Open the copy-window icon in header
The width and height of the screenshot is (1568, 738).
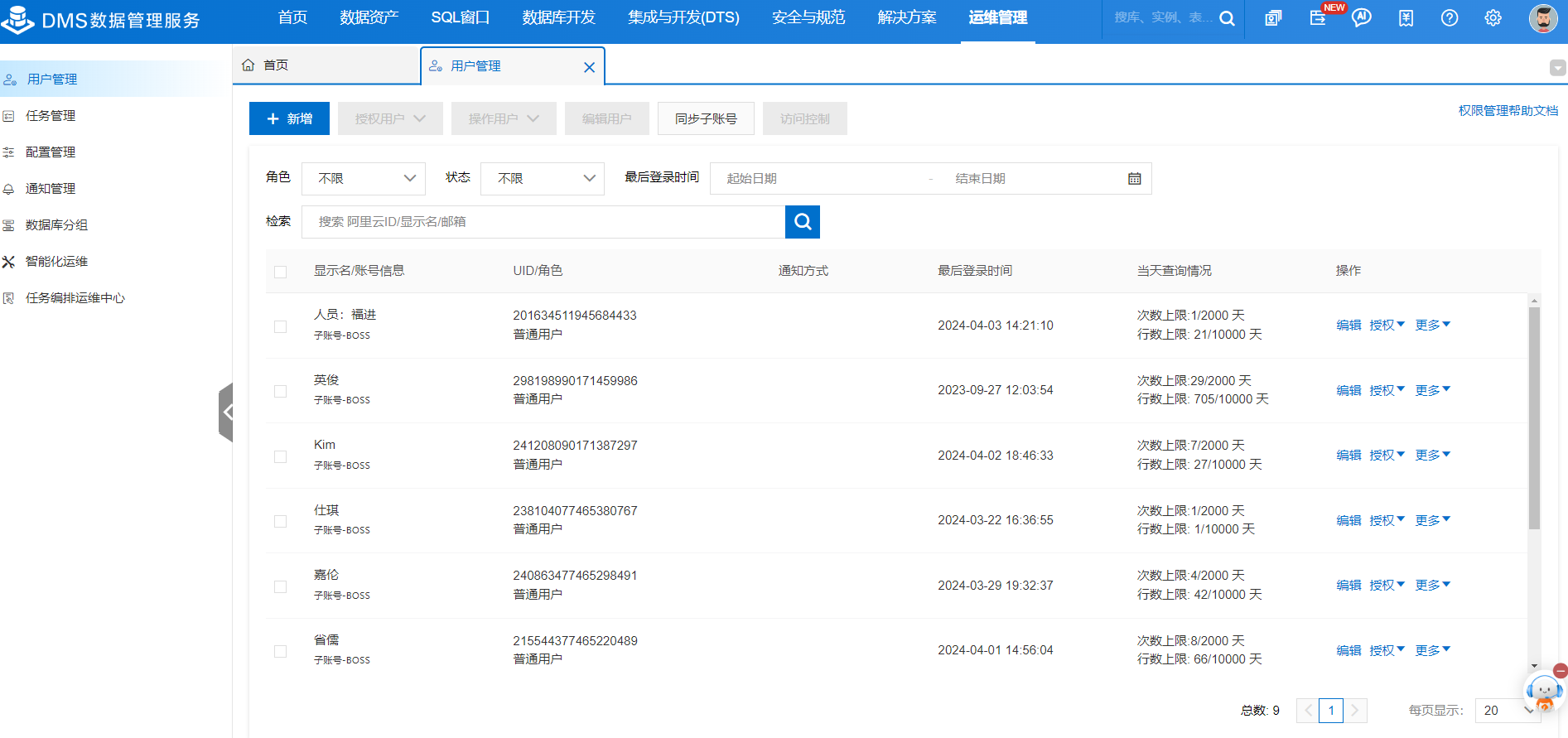click(1273, 18)
